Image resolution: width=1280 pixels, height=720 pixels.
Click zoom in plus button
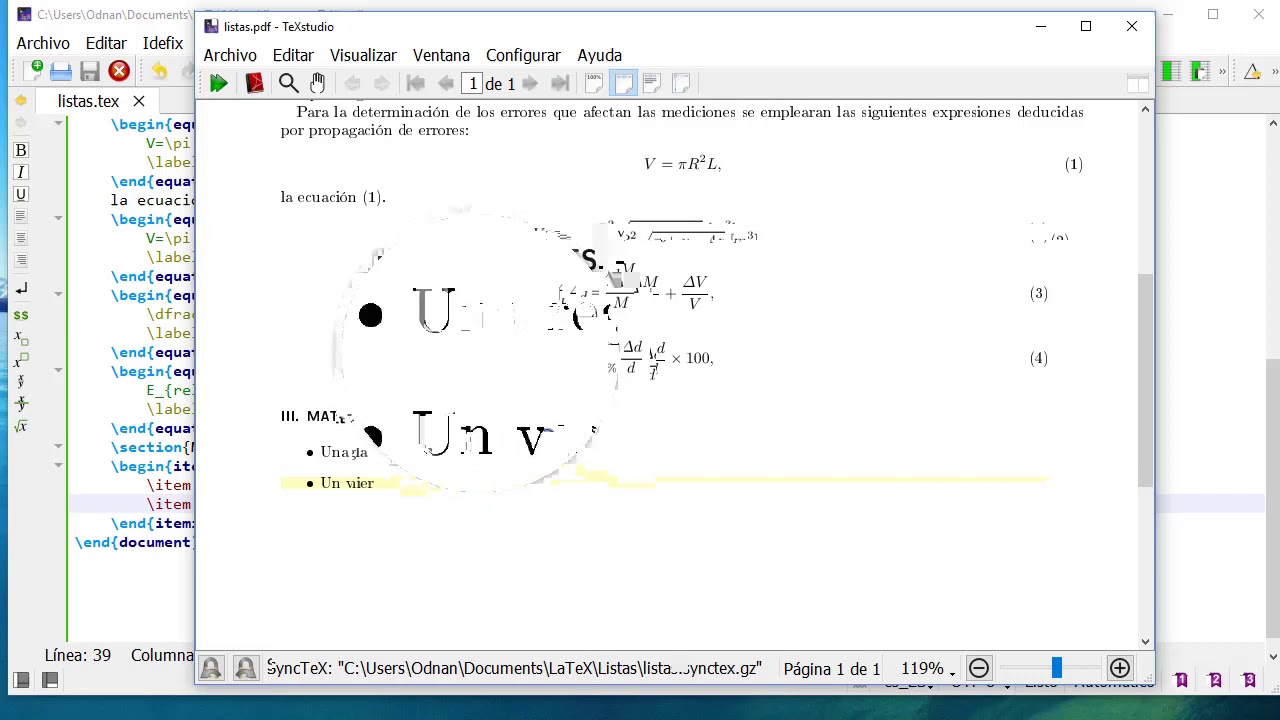coord(1120,669)
